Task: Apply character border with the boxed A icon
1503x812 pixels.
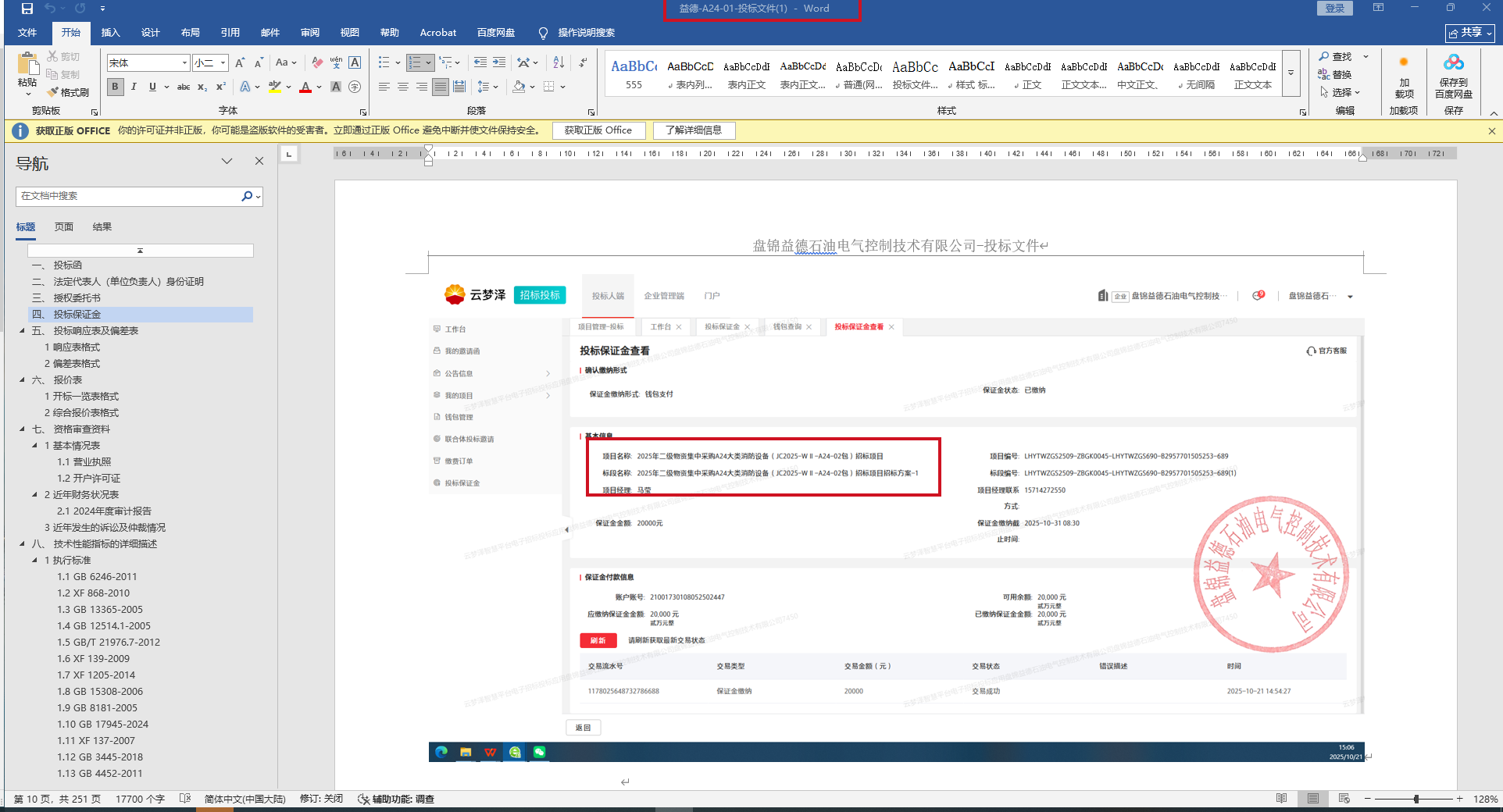Action: 355,62
